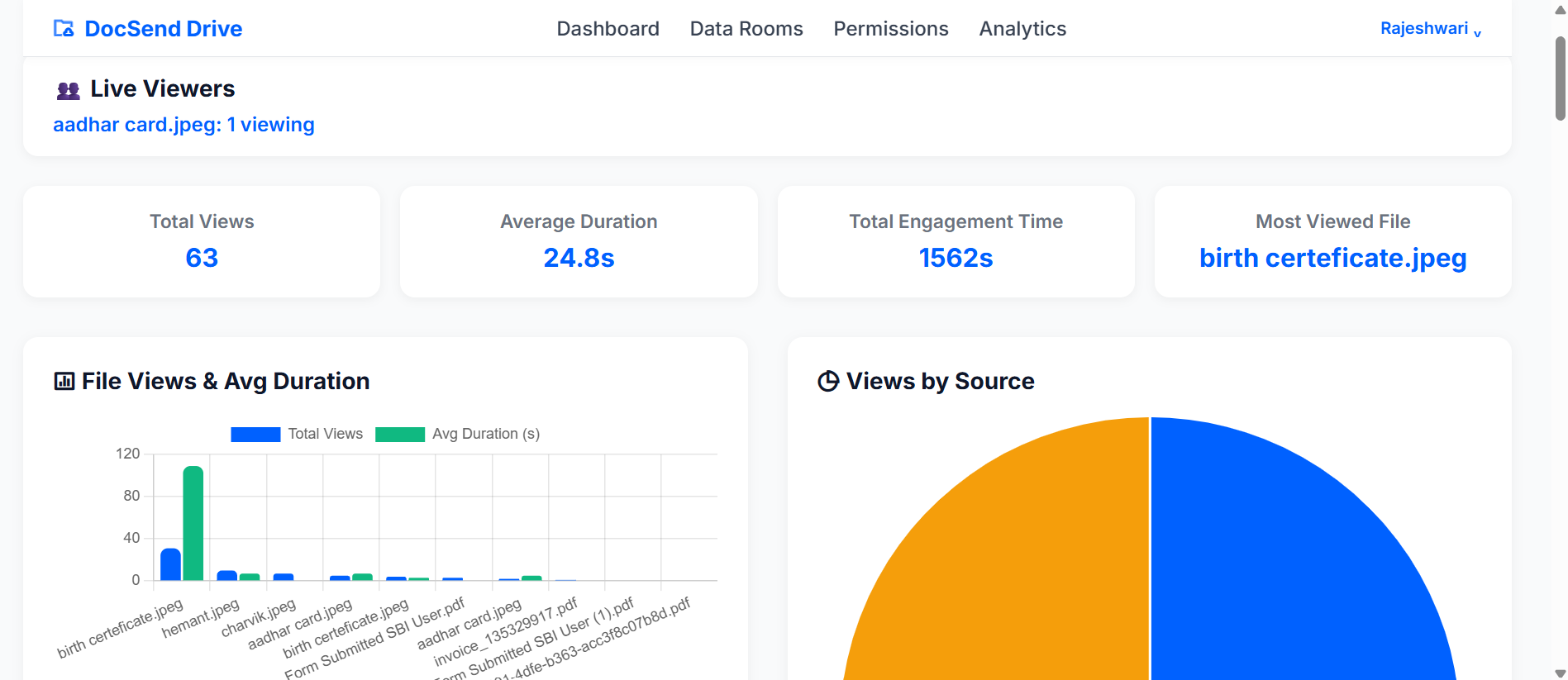Click the Live Viewers people icon
Viewport: 1568px width, 680px height.
pos(68,90)
